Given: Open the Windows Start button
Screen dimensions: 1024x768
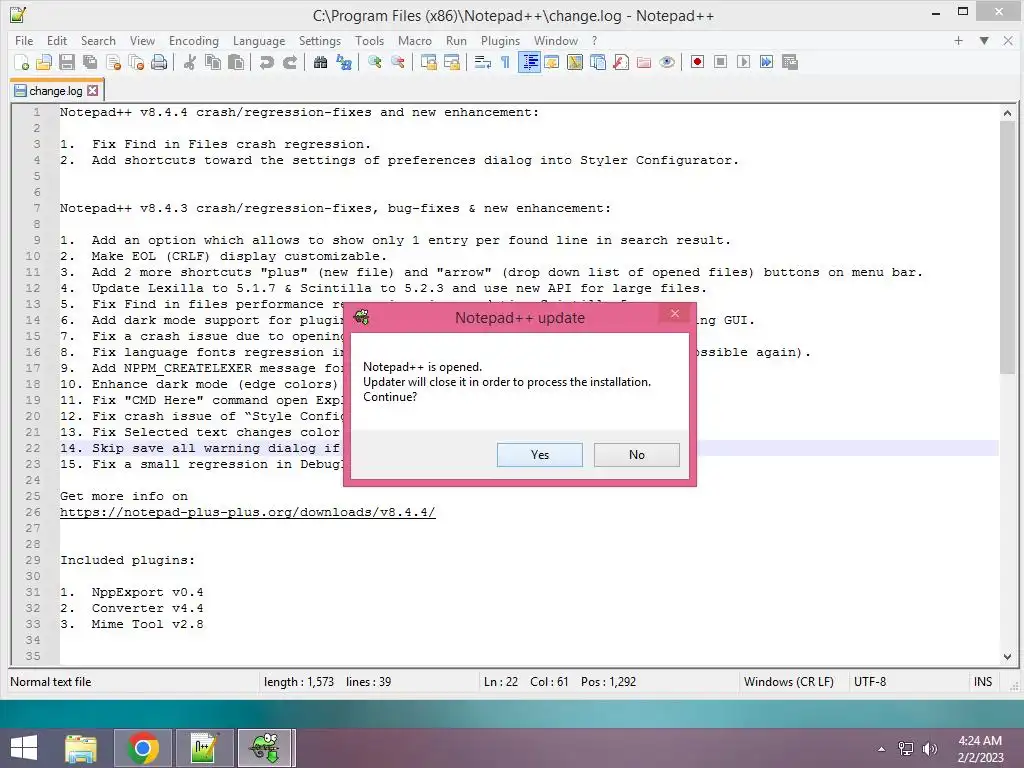Looking at the screenshot, I should pos(24,748).
